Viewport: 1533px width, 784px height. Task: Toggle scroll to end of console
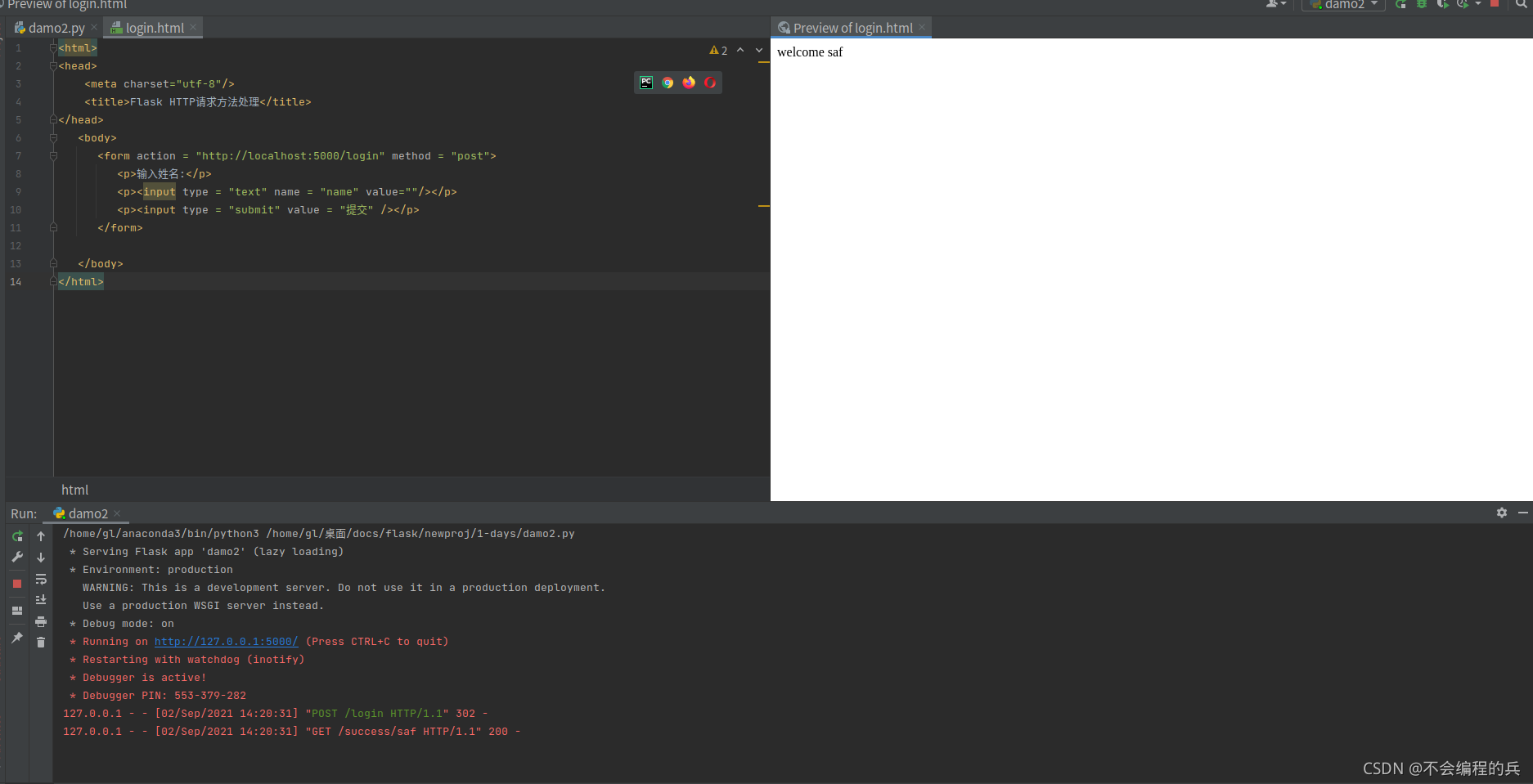pyautogui.click(x=41, y=600)
